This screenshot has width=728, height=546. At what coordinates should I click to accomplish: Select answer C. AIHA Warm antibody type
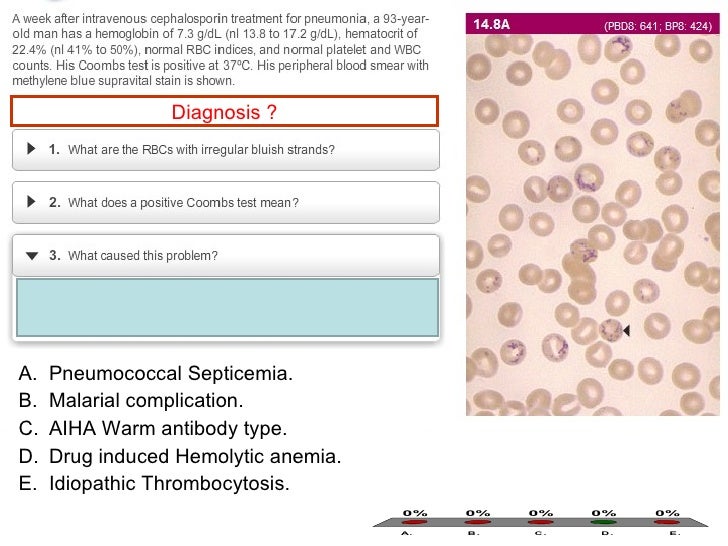(153, 428)
